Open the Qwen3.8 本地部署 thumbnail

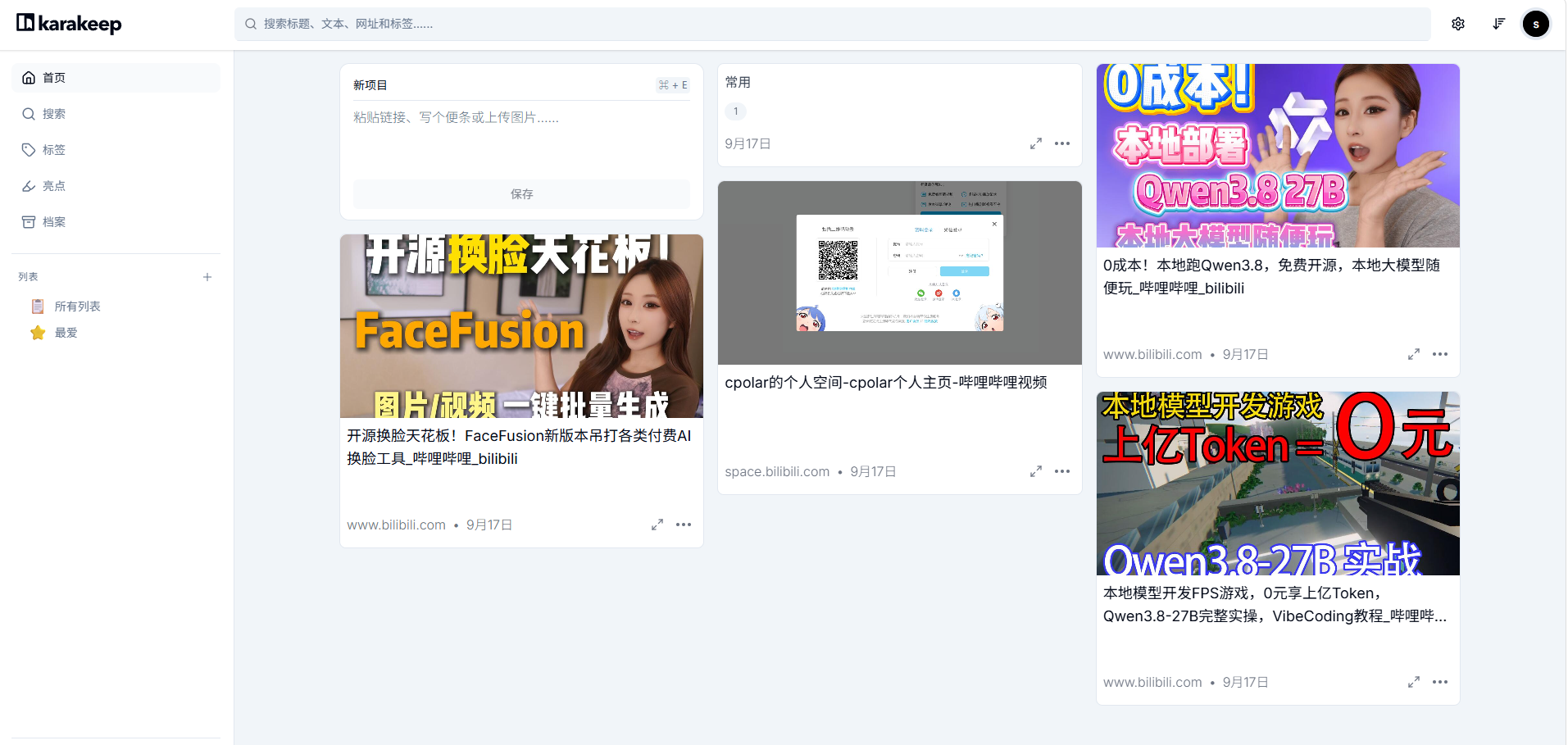pyautogui.click(x=1278, y=156)
